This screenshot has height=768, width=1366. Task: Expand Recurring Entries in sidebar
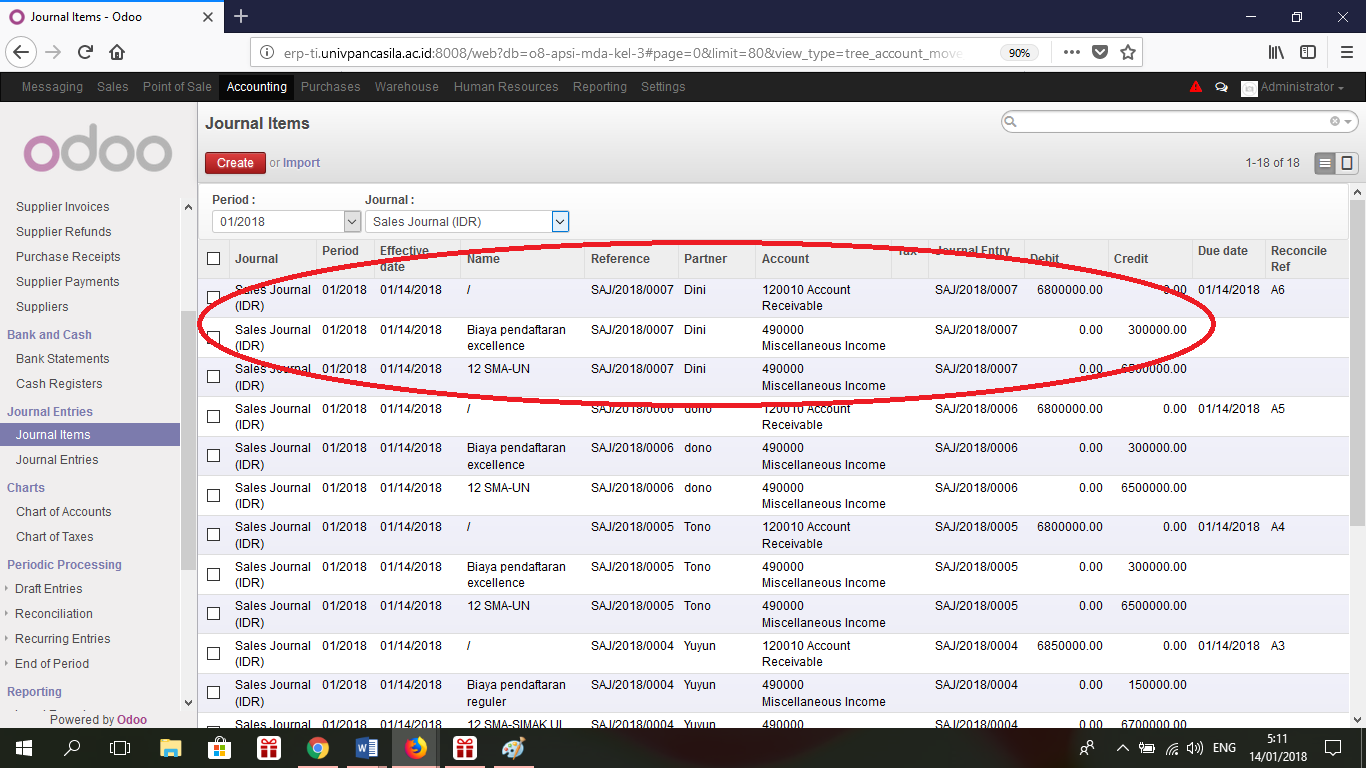click(62, 639)
